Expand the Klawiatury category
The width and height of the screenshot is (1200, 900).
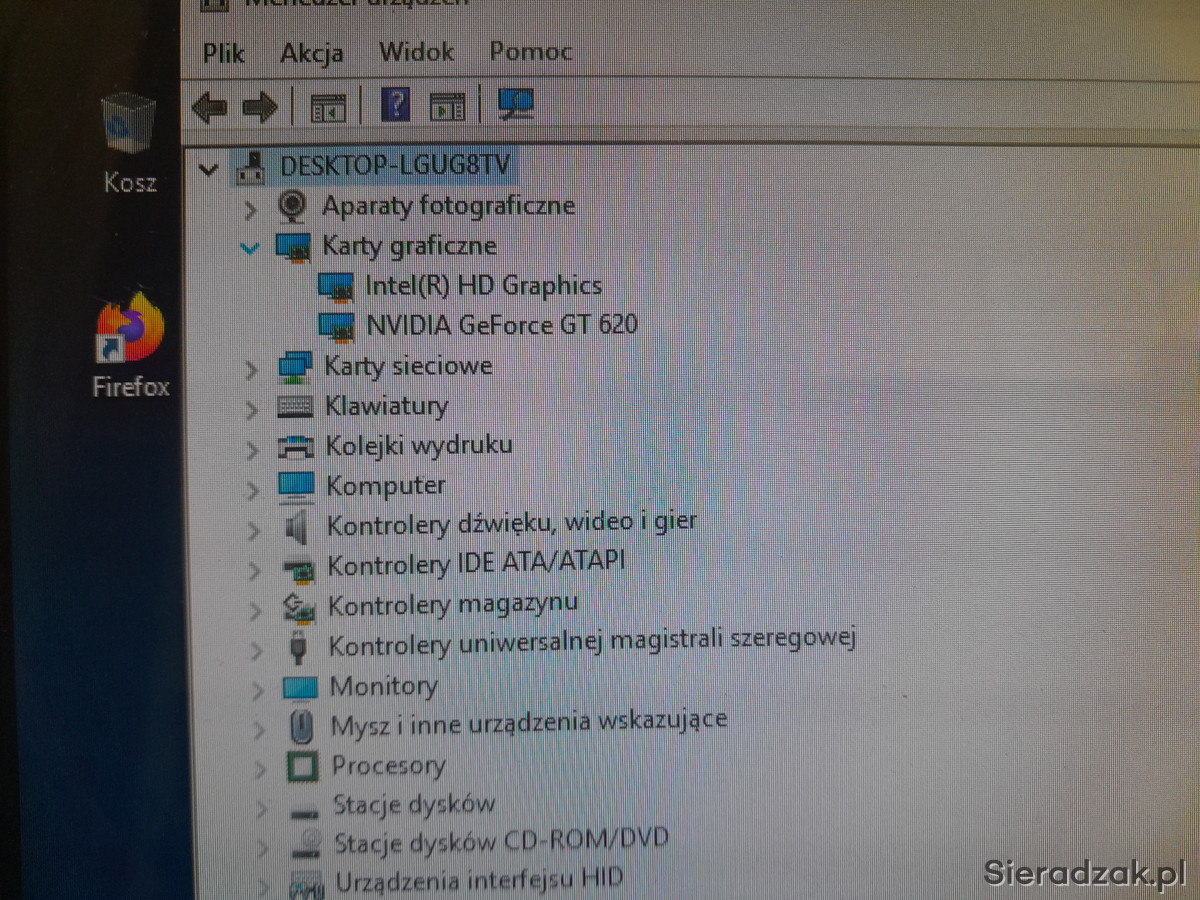252,409
